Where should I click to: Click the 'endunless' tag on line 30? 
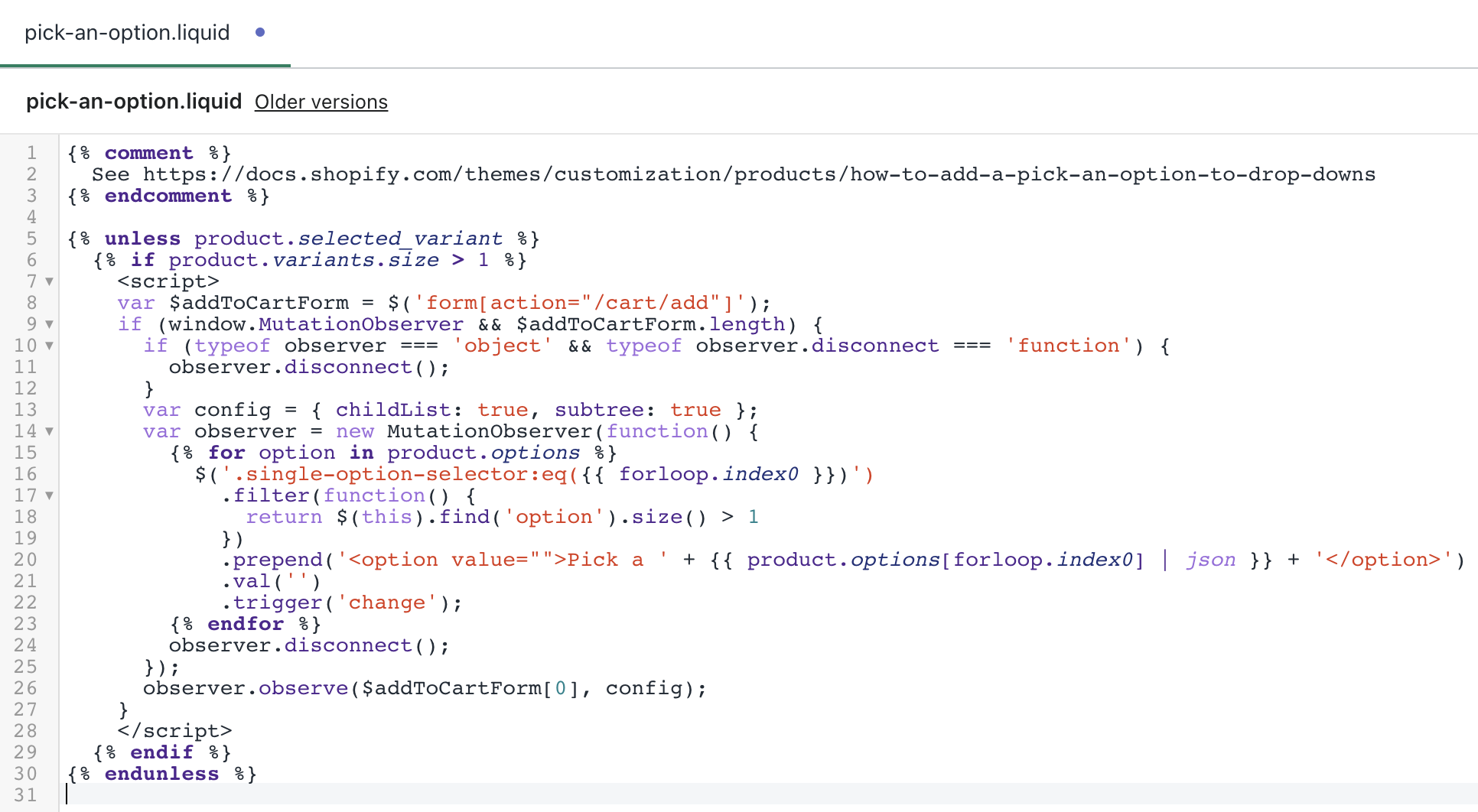[162, 774]
